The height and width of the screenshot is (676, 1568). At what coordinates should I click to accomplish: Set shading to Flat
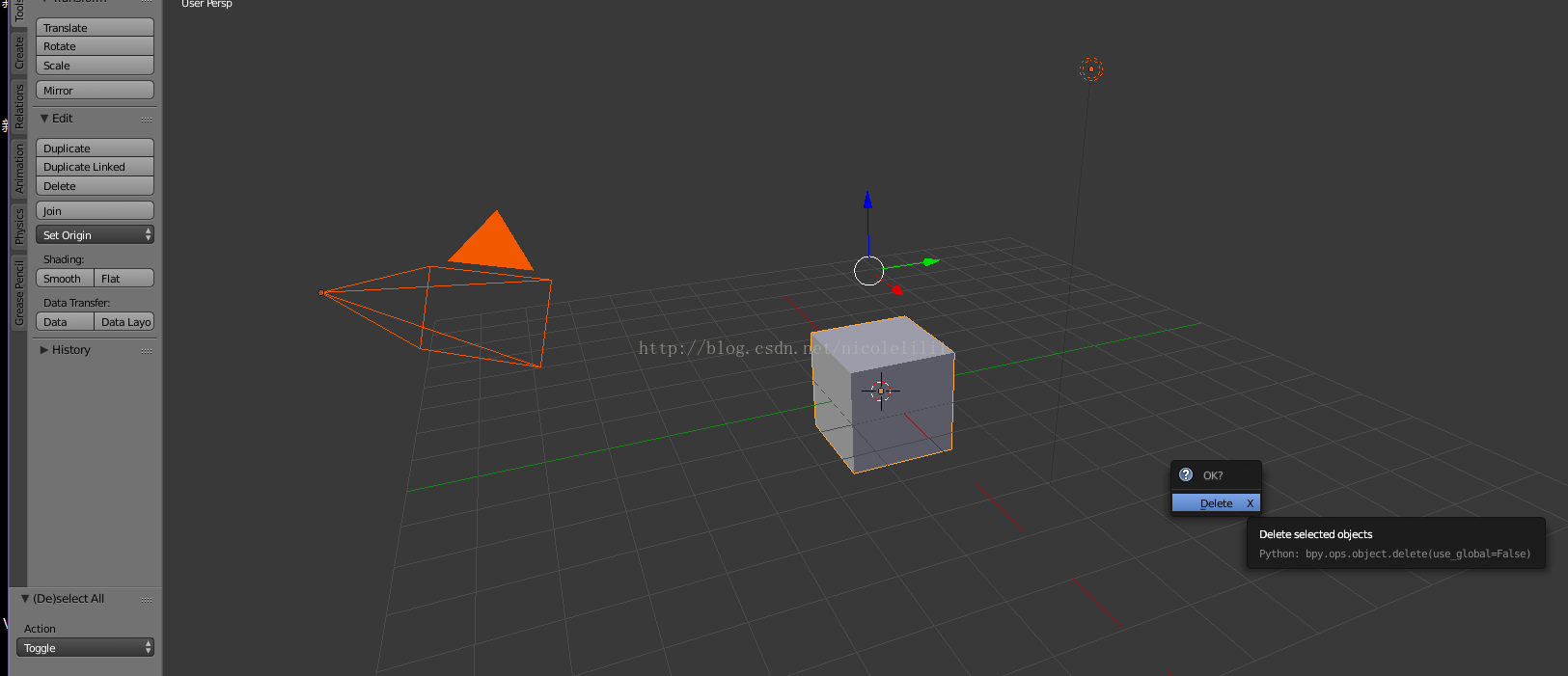(x=124, y=279)
